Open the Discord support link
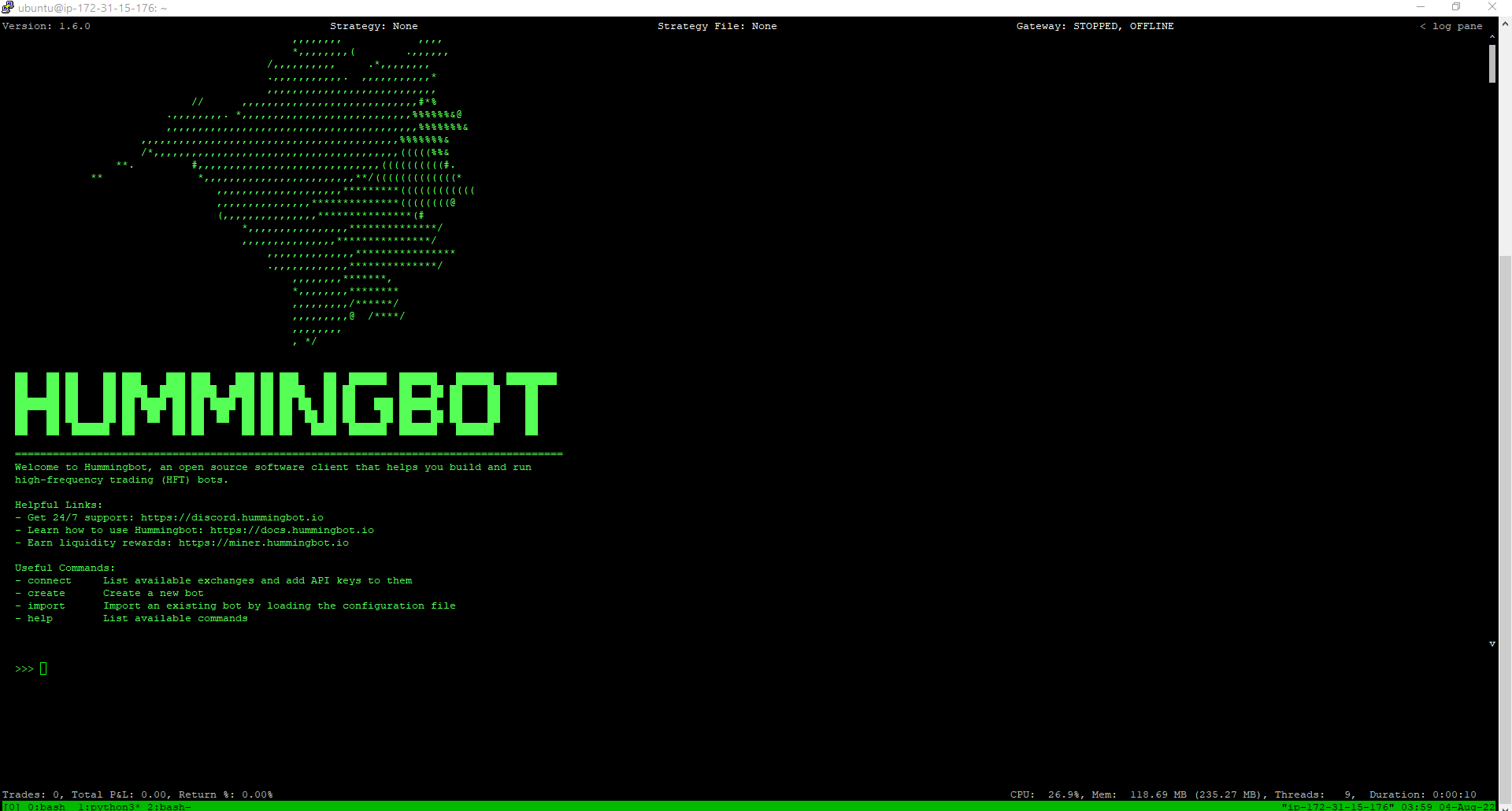Image resolution: width=1512 pixels, height=811 pixels. point(232,517)
